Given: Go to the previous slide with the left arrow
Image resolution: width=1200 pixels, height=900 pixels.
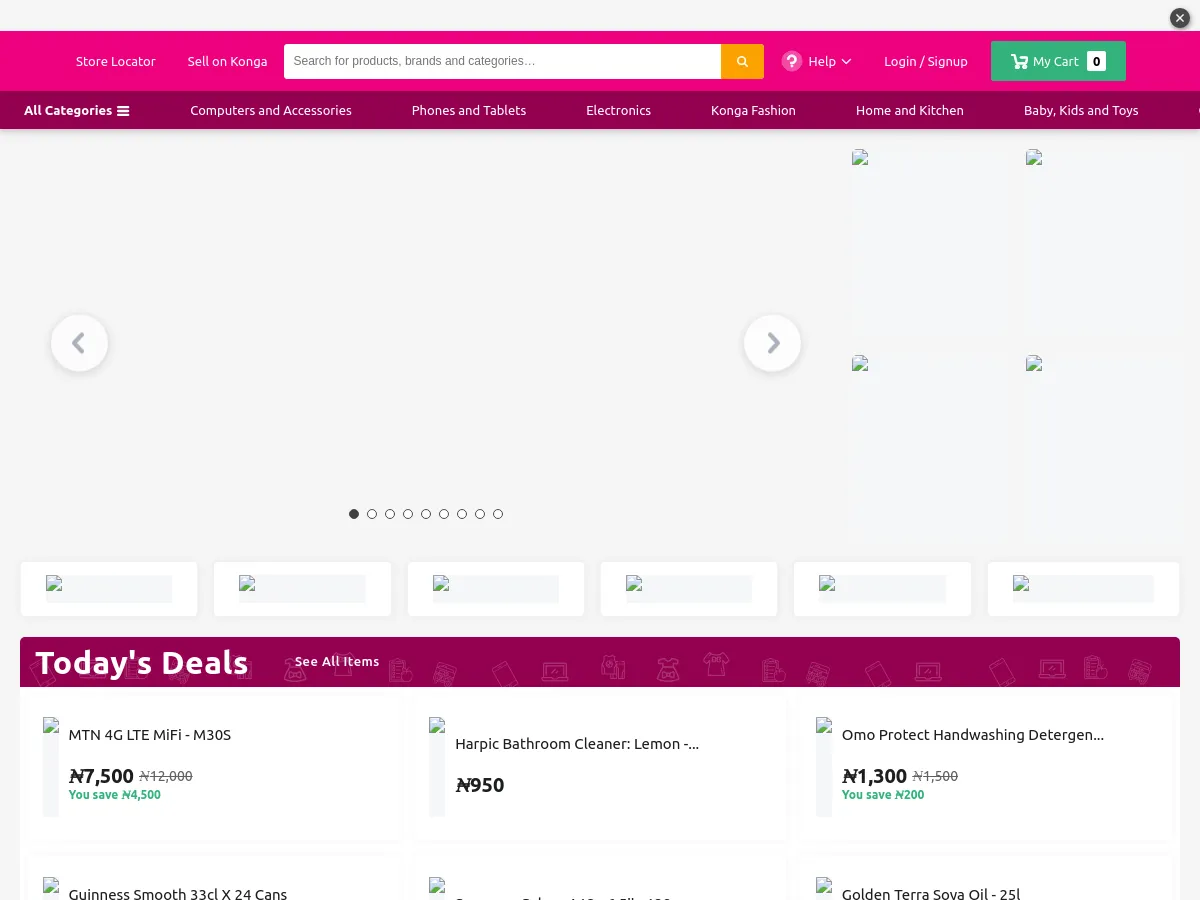Looking at the screenshot, I should click(x=79, y=343).
